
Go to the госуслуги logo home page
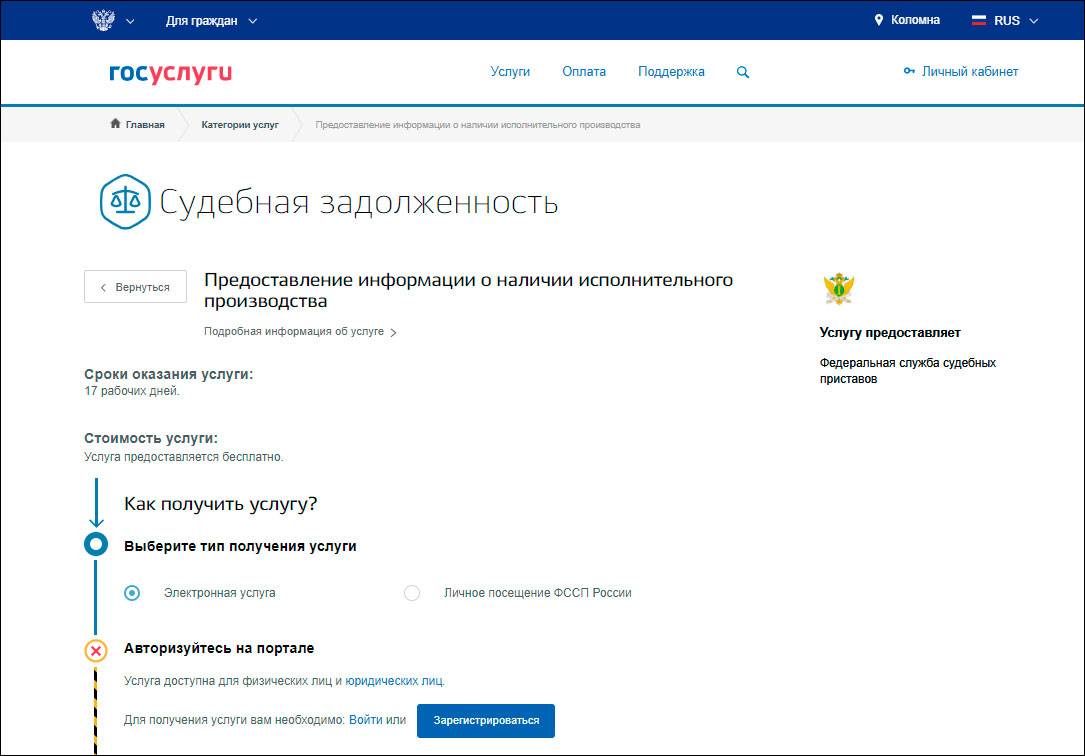tap(170, 73)
